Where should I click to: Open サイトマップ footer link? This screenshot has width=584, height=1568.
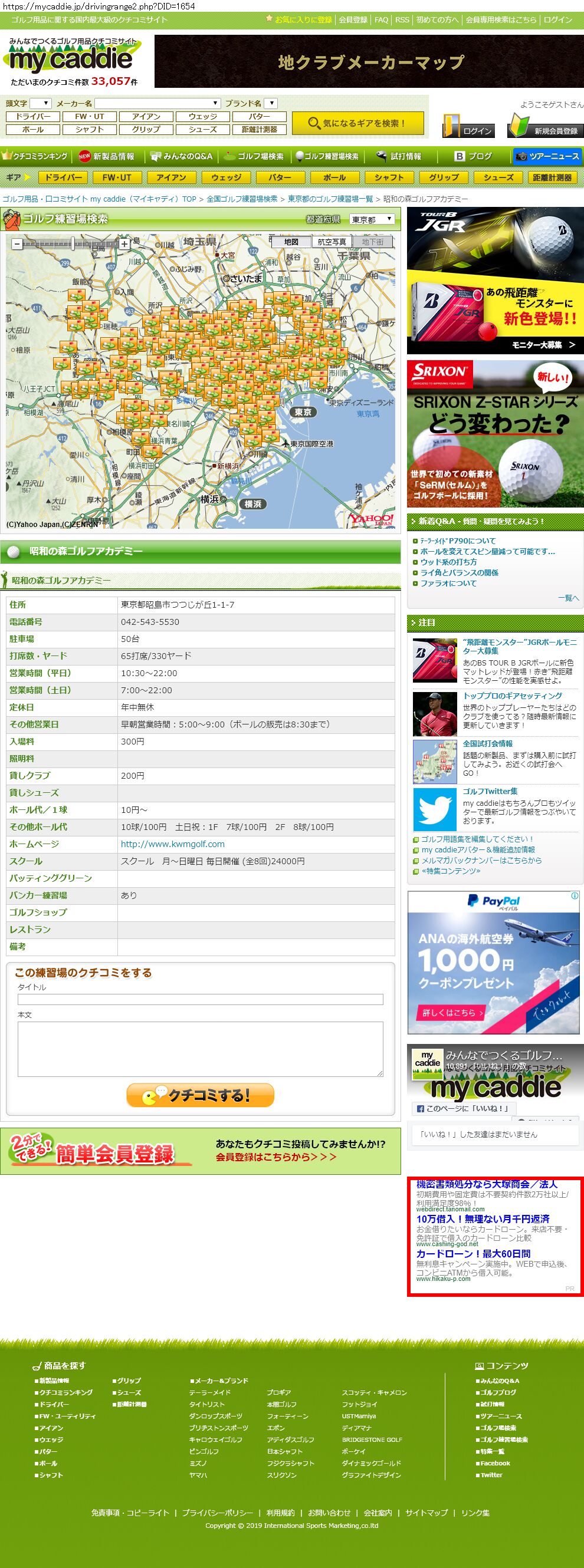coord(426,1513)
